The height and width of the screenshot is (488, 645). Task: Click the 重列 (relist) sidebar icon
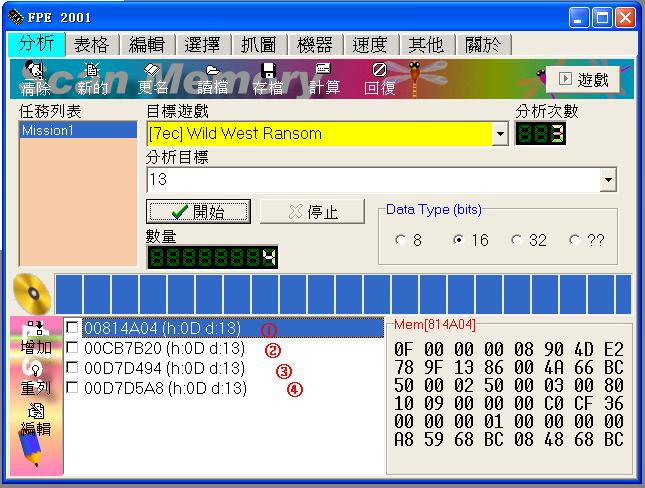click(36, 379)
